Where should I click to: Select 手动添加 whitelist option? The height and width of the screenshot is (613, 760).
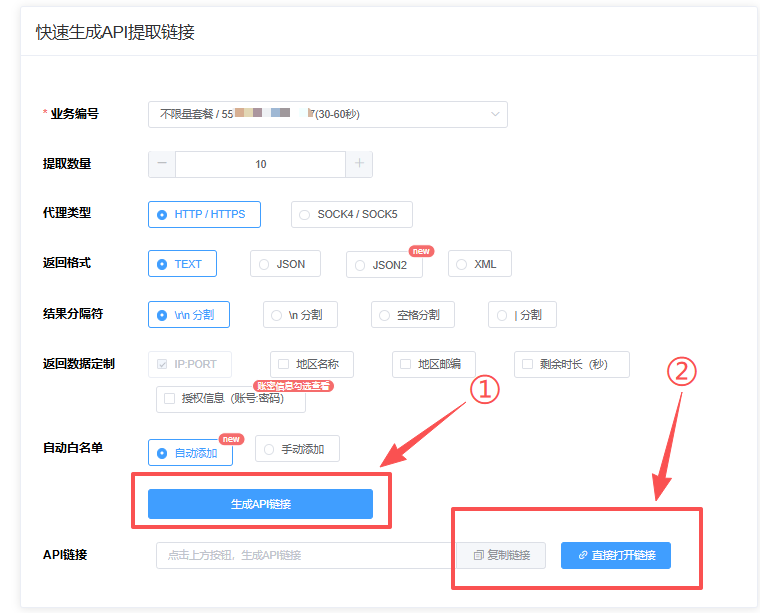tap(297, 449)
